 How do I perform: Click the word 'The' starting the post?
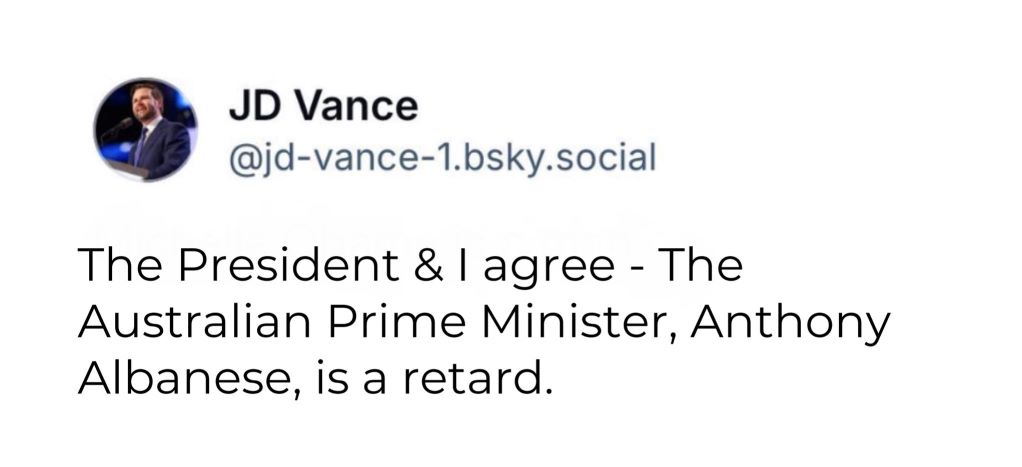pyautogui.click(x=111, y=268)
